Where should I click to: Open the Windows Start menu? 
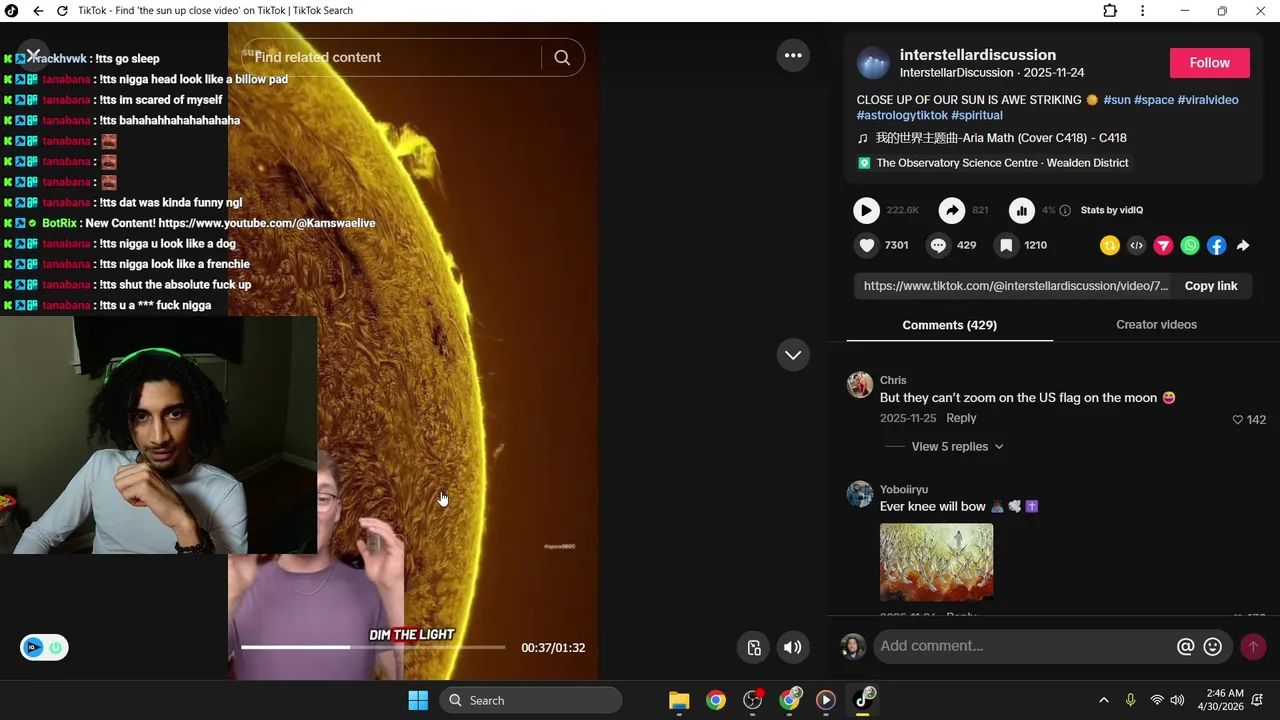(x=418, y=700)
